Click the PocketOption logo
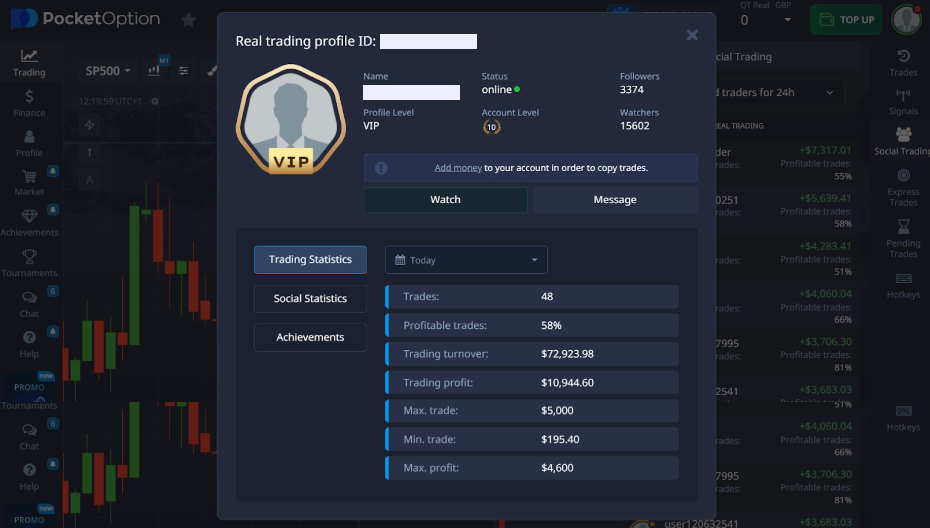 pos(85,19)
